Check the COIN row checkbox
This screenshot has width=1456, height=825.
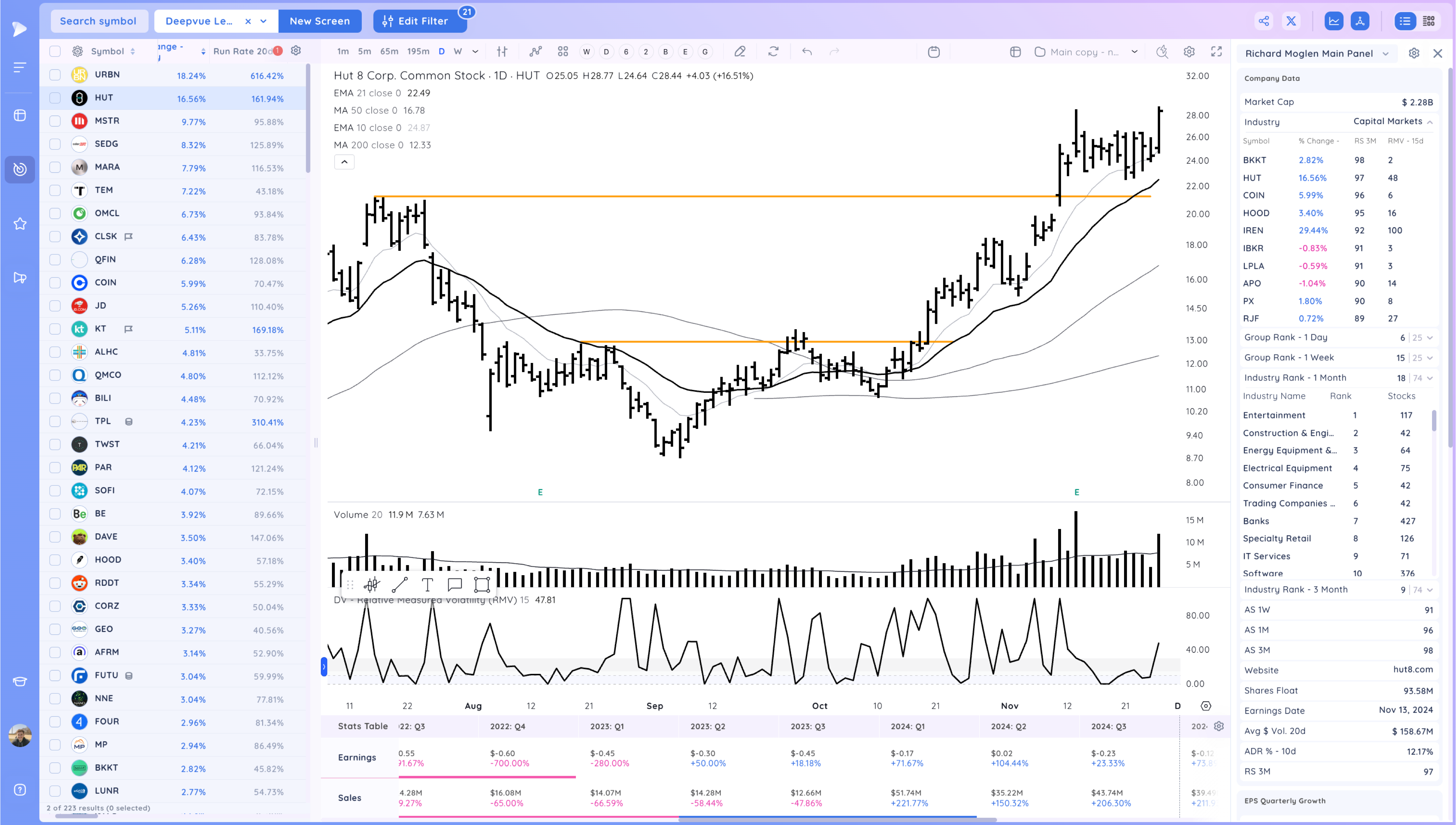(x=55, y=283)
